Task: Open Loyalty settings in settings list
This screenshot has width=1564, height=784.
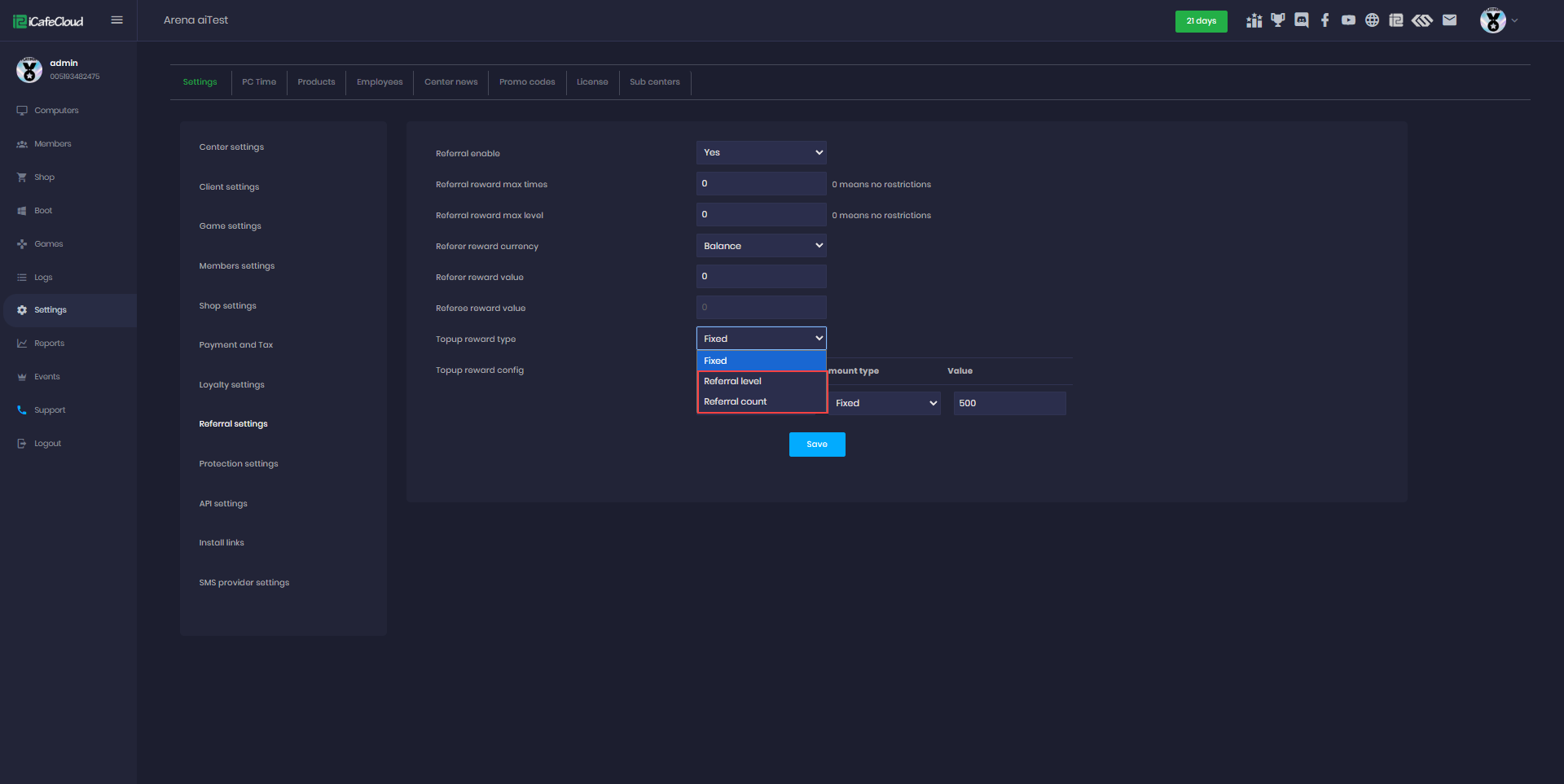Action: pos(232,385)
